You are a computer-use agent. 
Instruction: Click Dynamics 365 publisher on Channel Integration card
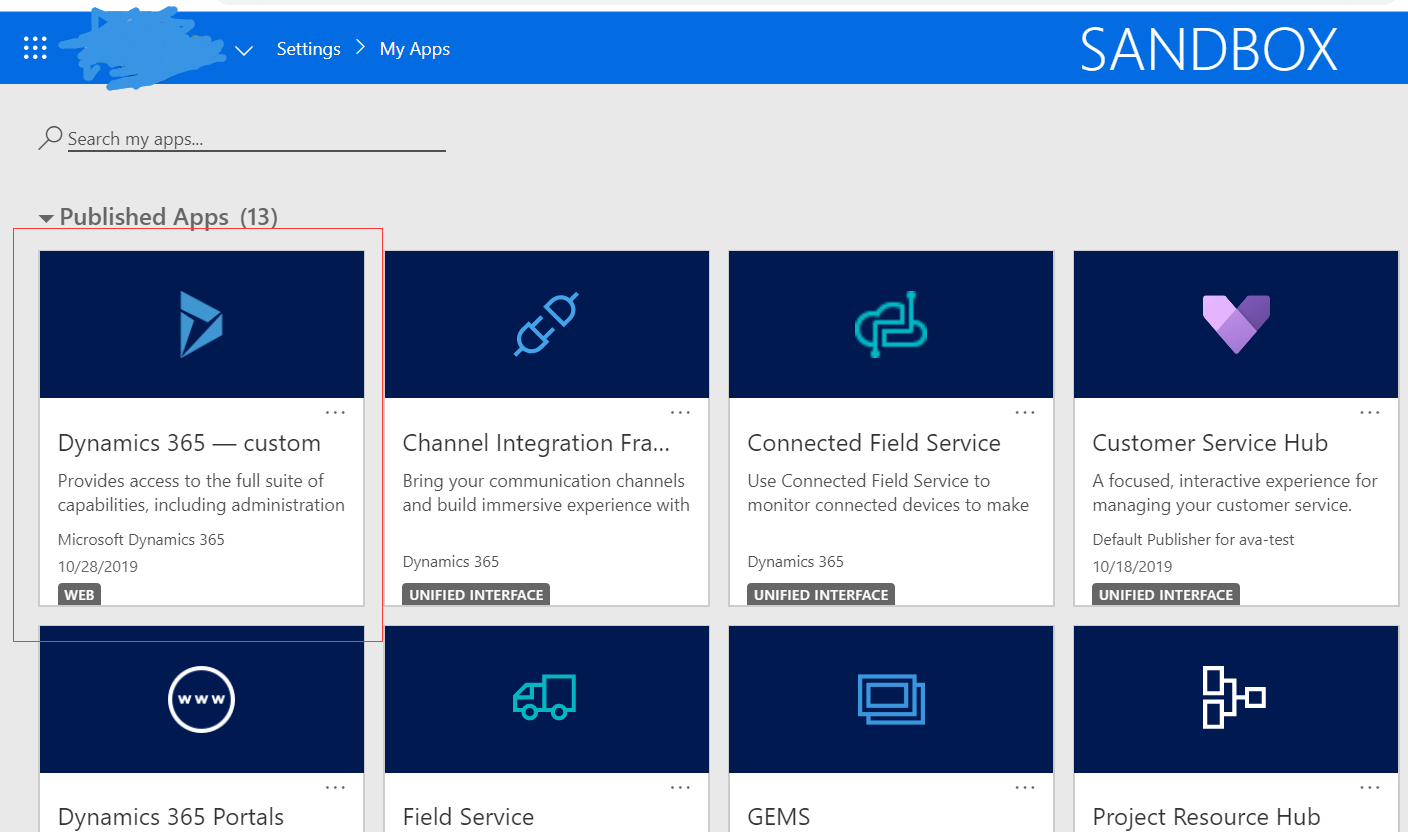(451, 562)
